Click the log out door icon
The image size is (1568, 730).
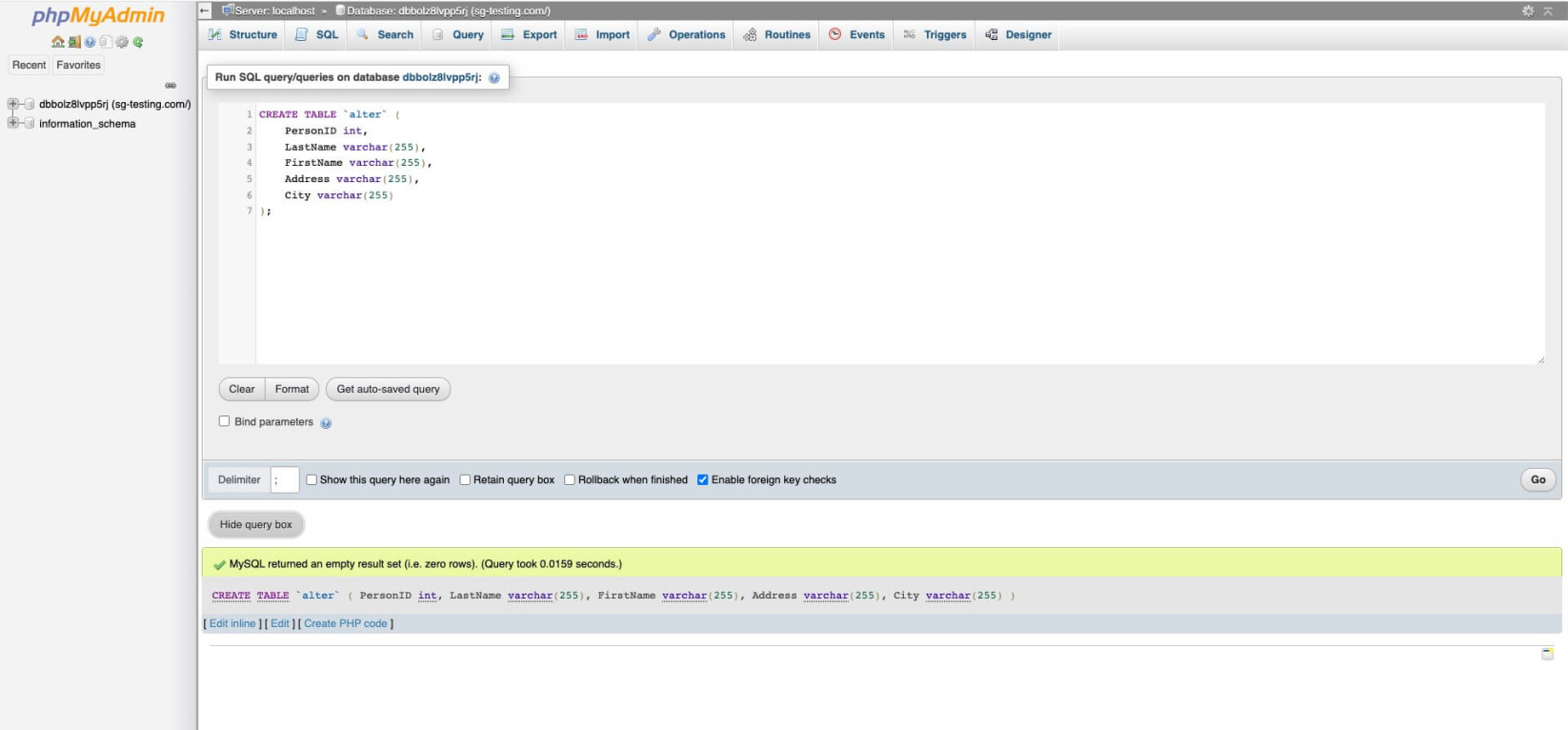[74, 42]
